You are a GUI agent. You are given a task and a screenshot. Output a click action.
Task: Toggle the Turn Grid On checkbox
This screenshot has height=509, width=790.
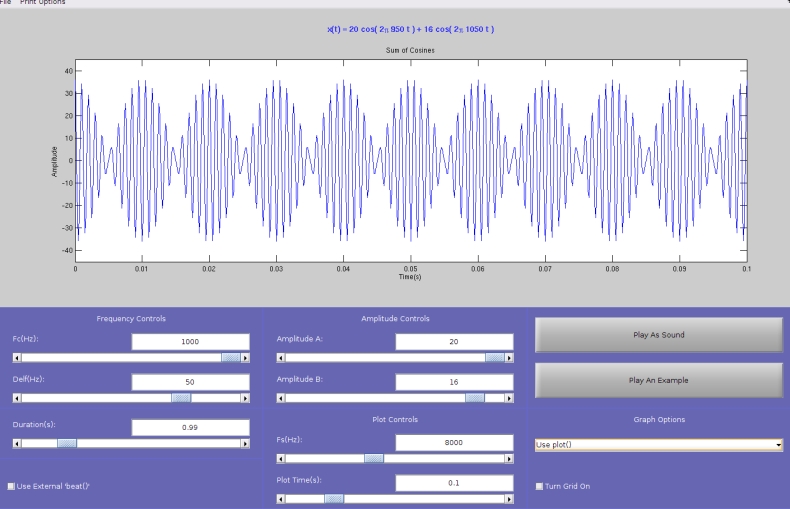pyautogui.click(x=540, y=486)
